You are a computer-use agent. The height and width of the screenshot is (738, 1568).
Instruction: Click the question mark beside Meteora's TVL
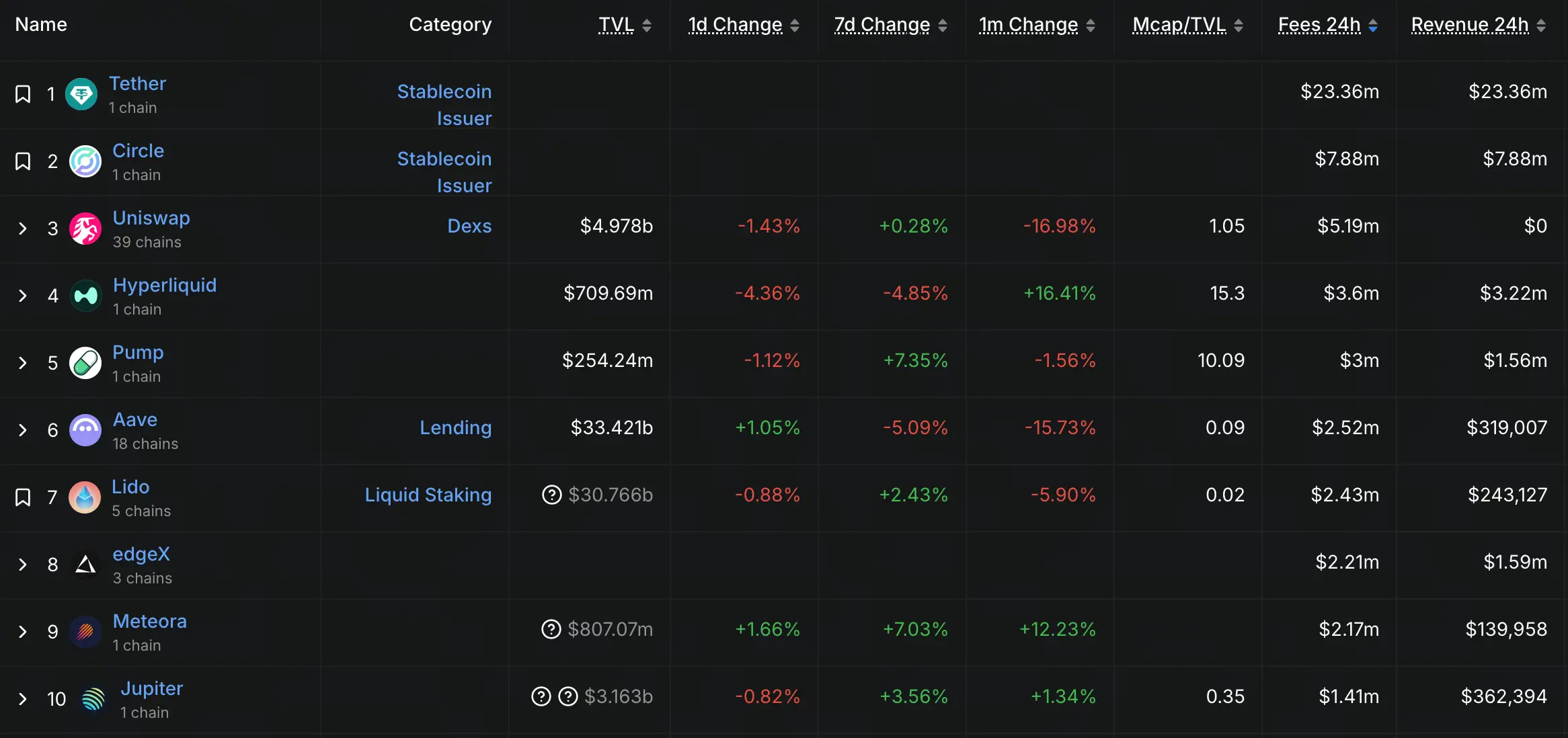pos(551,630)
